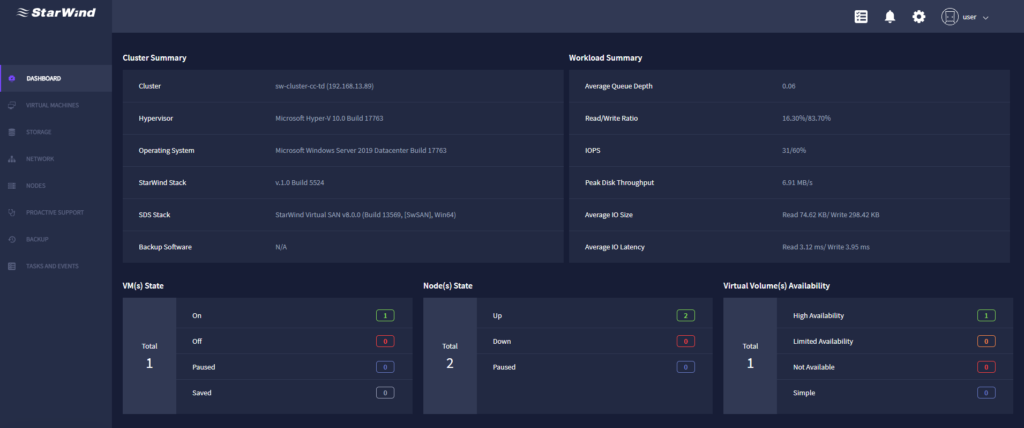Click the Cluster Summary heading
This screenshot has width=1024, height=428.
coord(155,58)
